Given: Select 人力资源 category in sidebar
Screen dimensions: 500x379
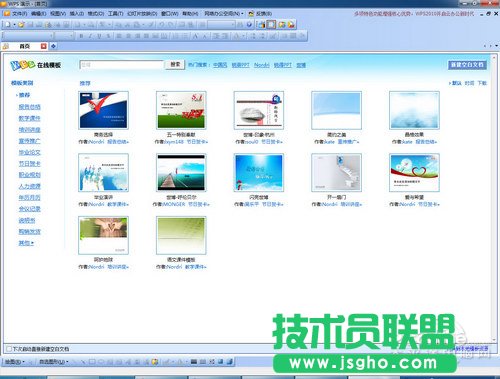Looking at the screenshot, I should (29, 186).
